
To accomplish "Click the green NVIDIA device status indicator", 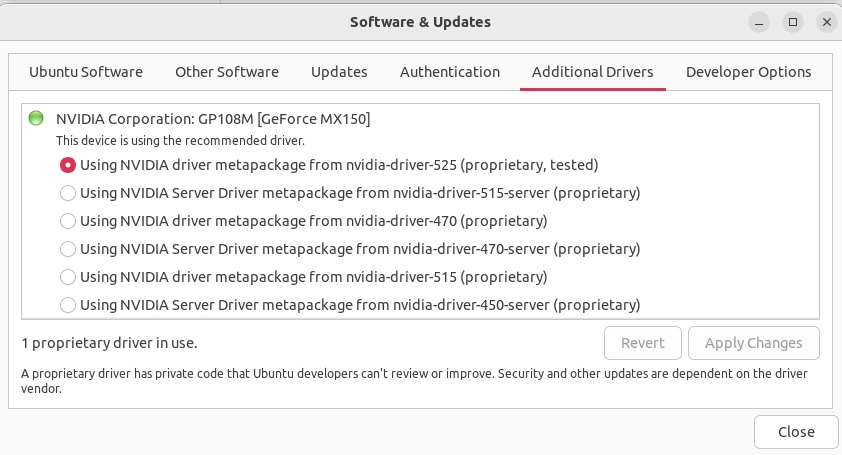I will click(36, 119).
